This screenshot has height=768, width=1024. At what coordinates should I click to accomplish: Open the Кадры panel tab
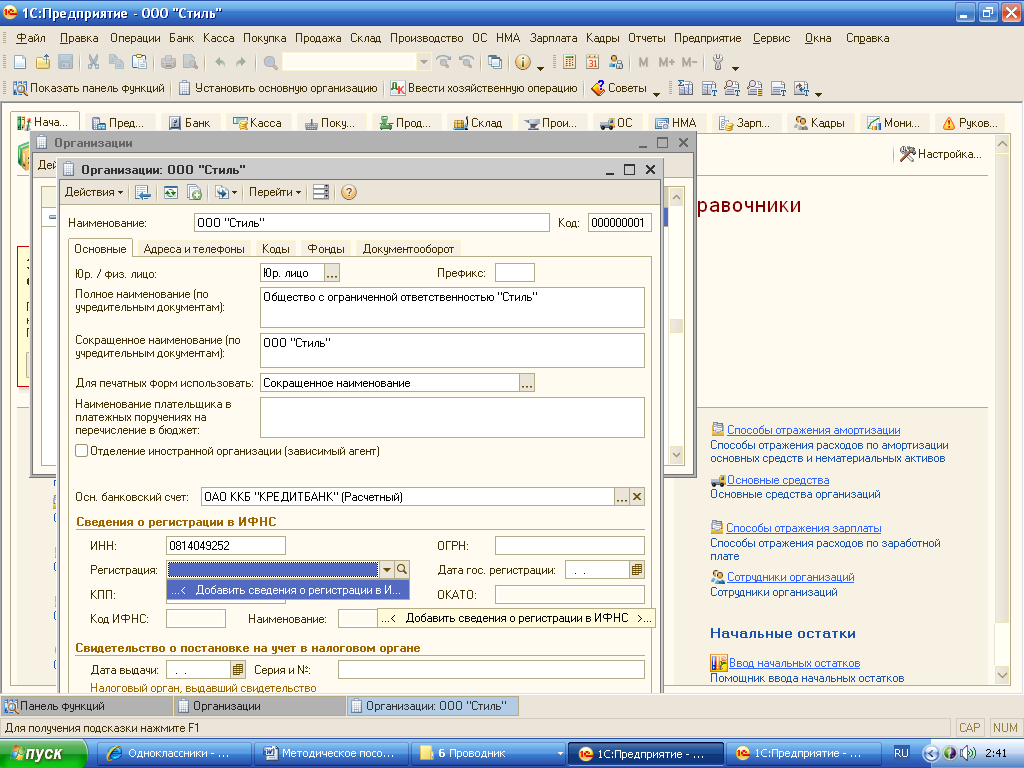(x=820, y=123)
